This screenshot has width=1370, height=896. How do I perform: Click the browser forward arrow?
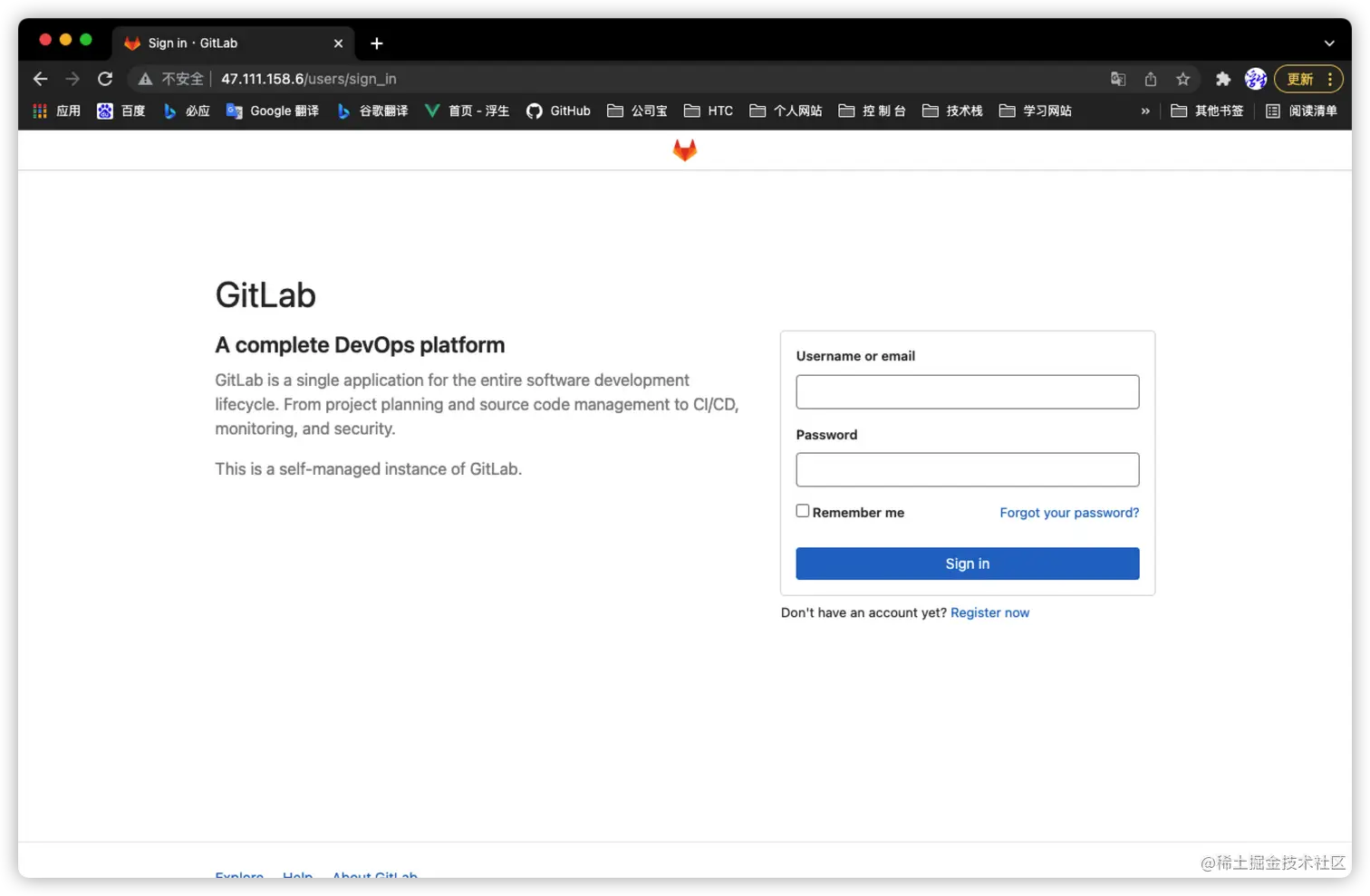click(72, 79)
